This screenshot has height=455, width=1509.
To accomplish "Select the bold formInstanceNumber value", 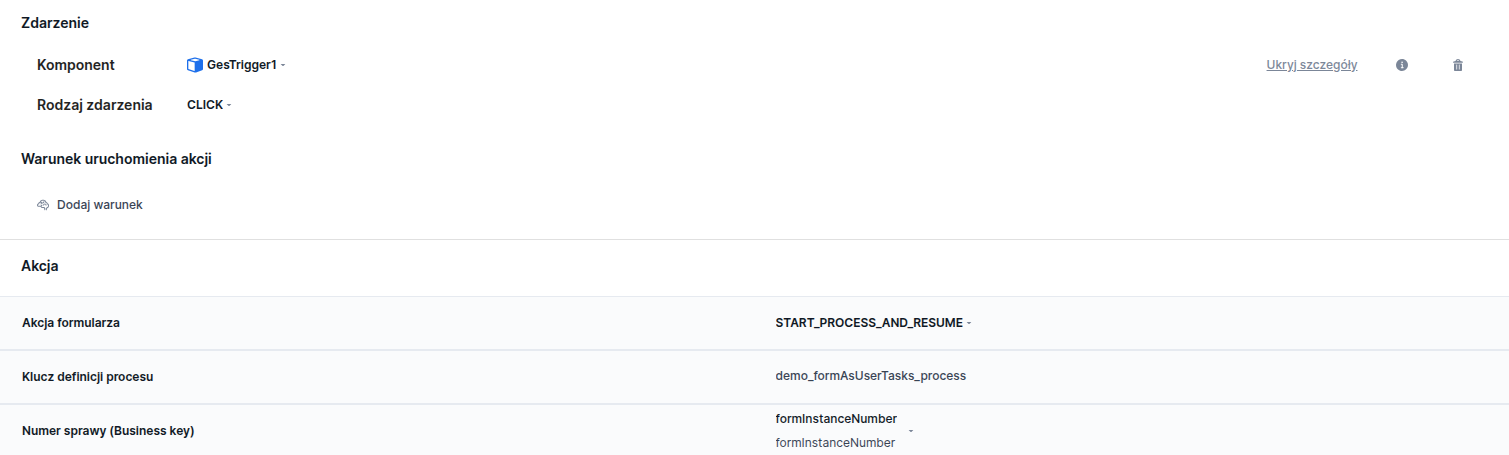I will pos(836,419).
